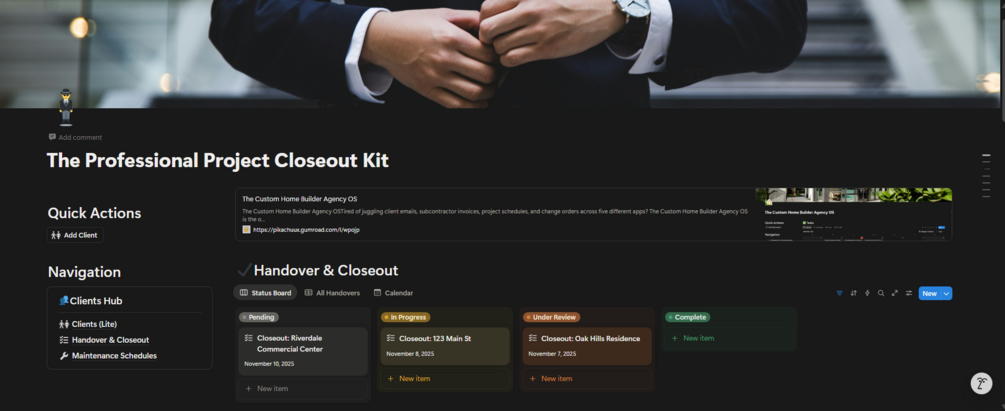Select the Status Board tab
The image size is (1005, 411).
(x=265, y=292)
